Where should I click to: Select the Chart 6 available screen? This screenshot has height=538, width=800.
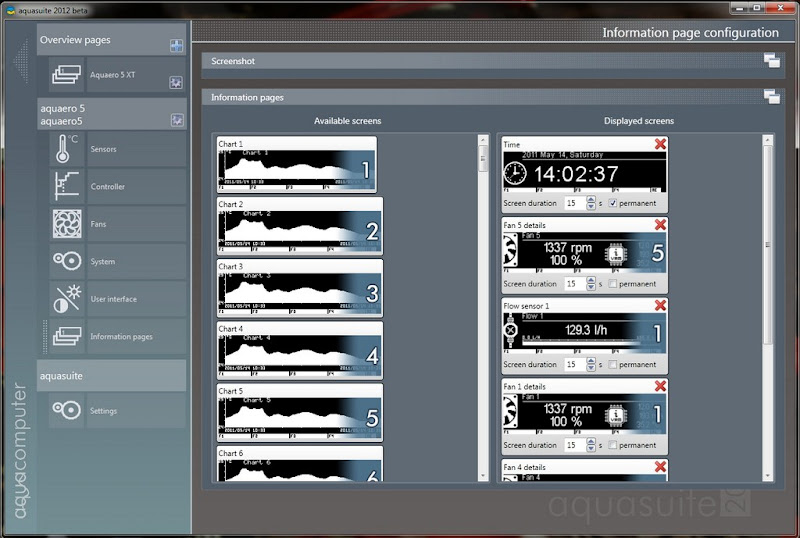(300, 464)
